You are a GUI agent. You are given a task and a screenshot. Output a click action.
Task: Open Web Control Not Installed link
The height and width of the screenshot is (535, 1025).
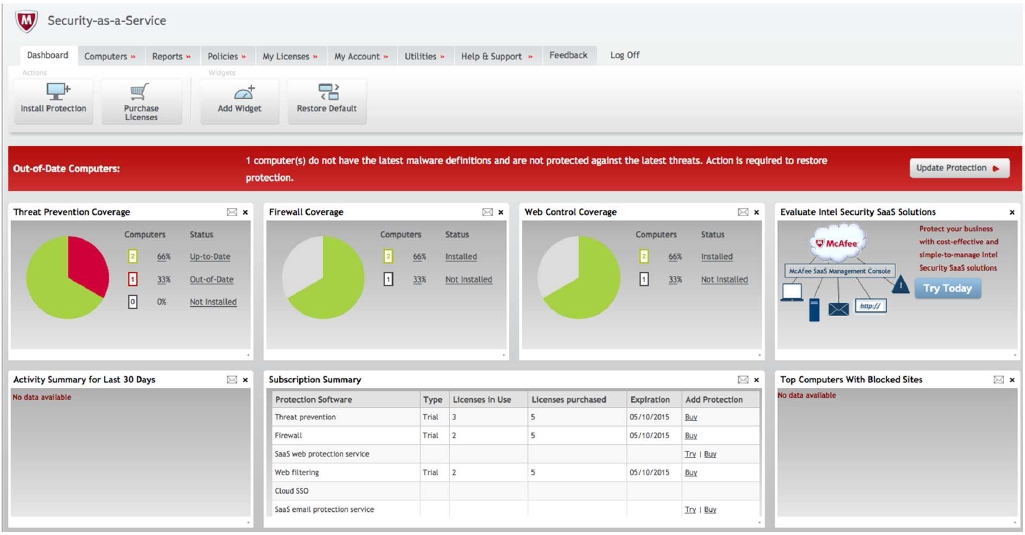[724, 279]
